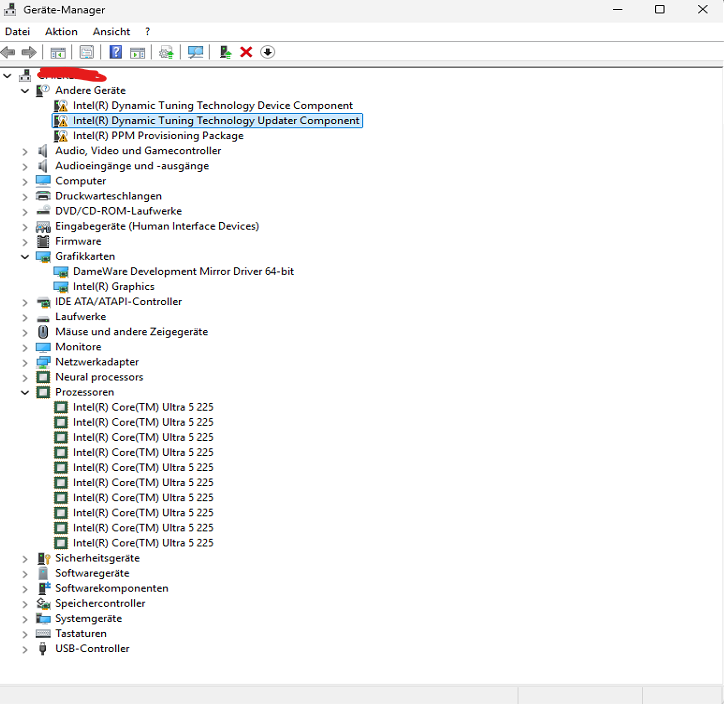Expand the Computer category

tap(25, 181)
